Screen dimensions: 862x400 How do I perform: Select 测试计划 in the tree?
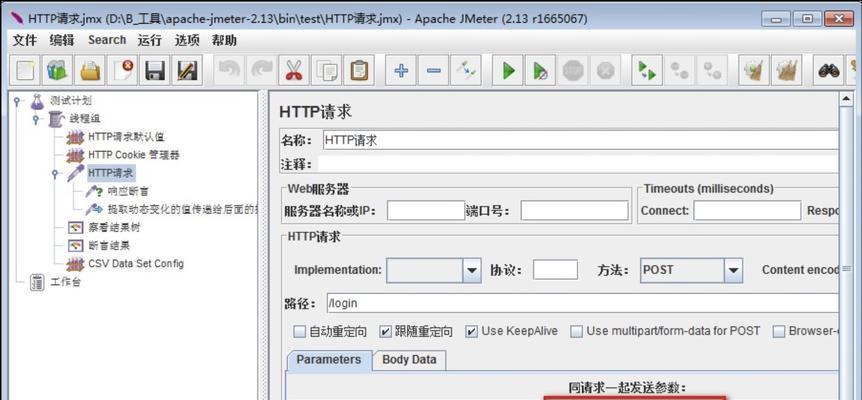click(x=70, y=101)
